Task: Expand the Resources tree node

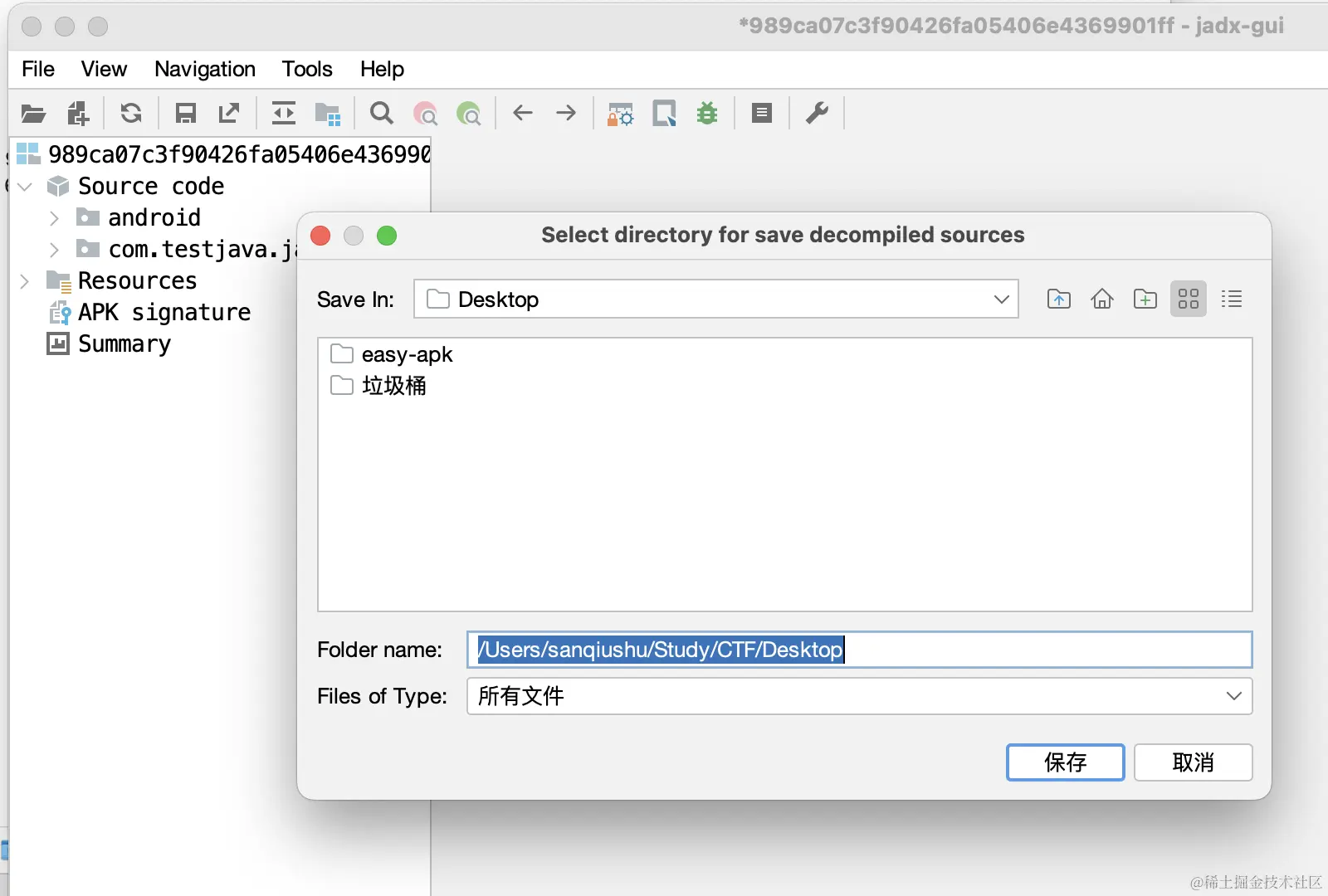Action: (x=25, y=281)
